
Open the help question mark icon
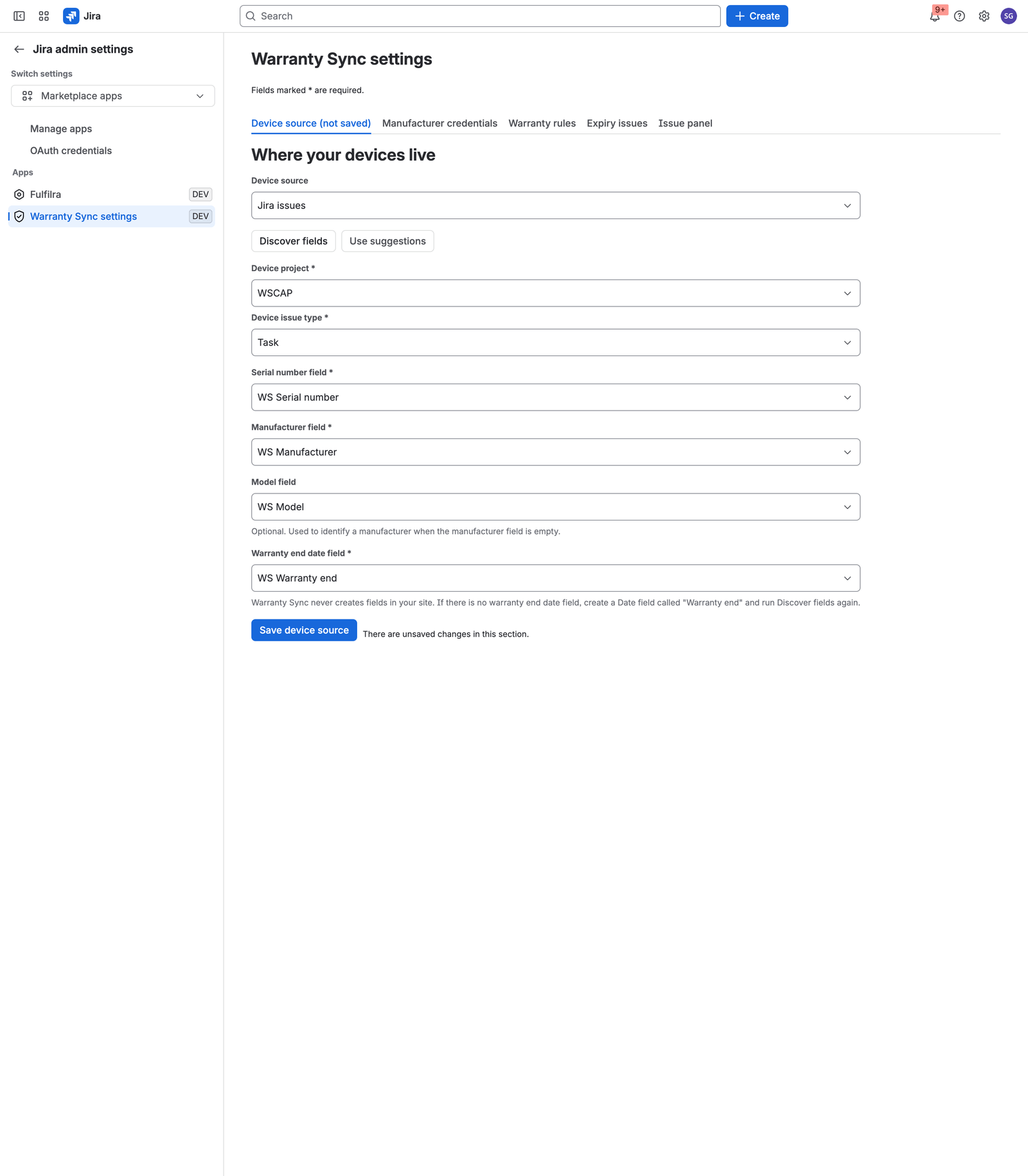point(959,16)
